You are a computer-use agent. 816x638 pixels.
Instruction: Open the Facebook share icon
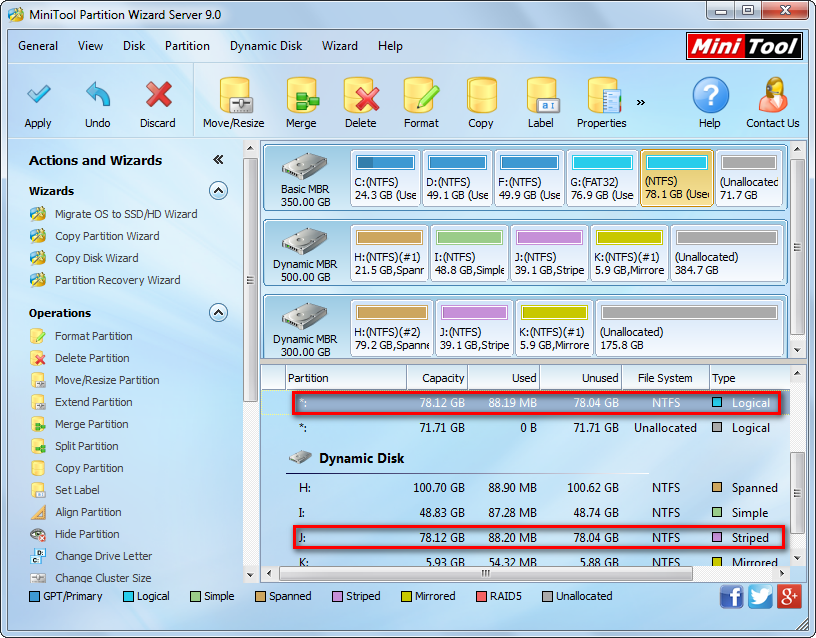tap(732, 596)
